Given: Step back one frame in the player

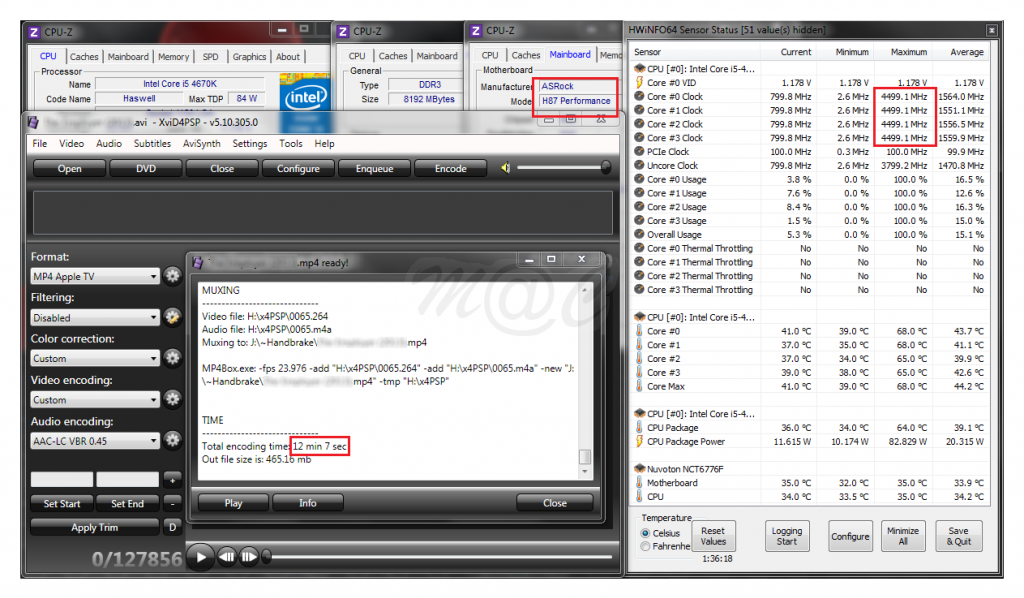Looking at the screenshot, I should [x=227, y=556].
